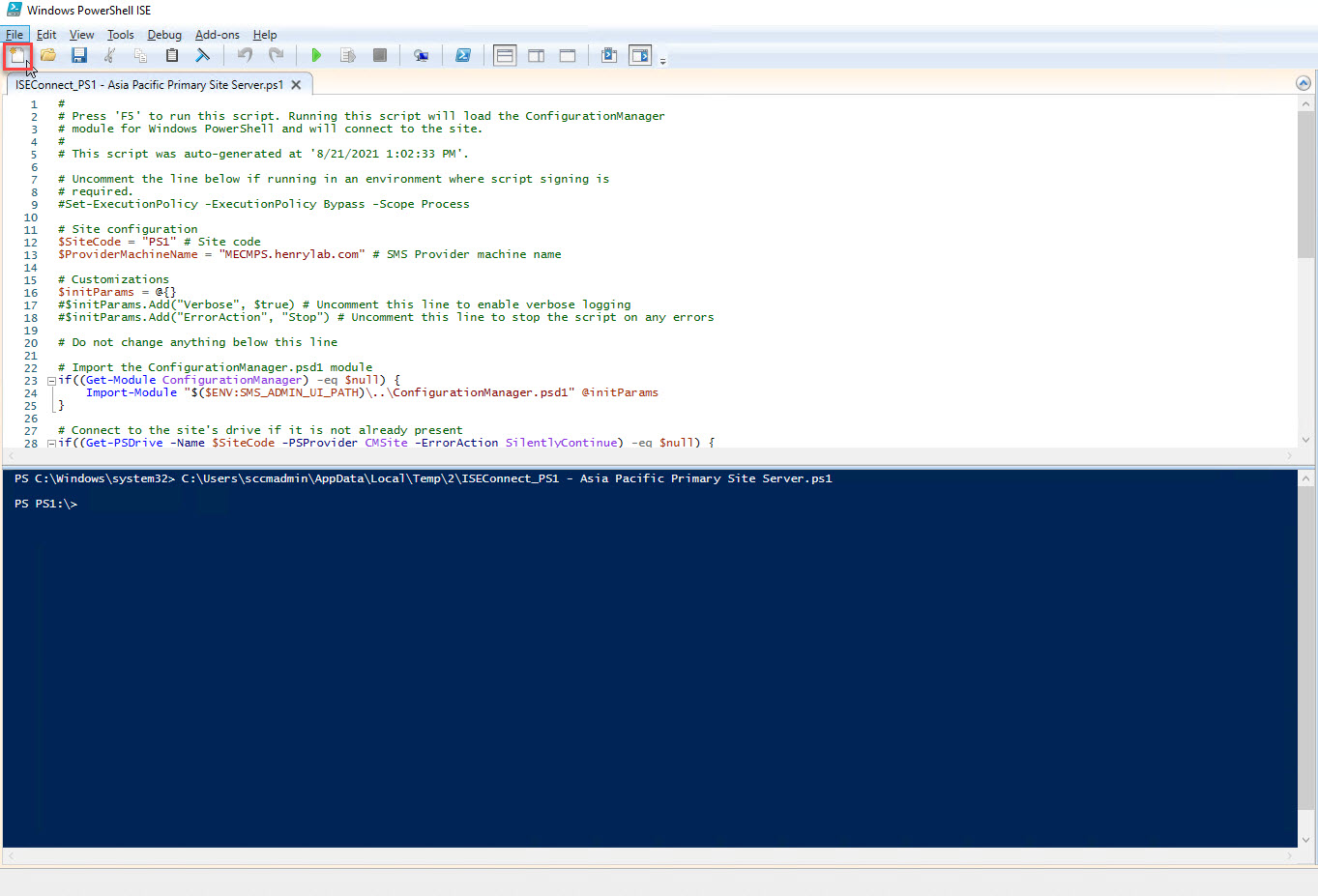Select the ISEConnect_PS1 script tab
This screenshot has height=896, width=1318.
(x=149, y=85)
